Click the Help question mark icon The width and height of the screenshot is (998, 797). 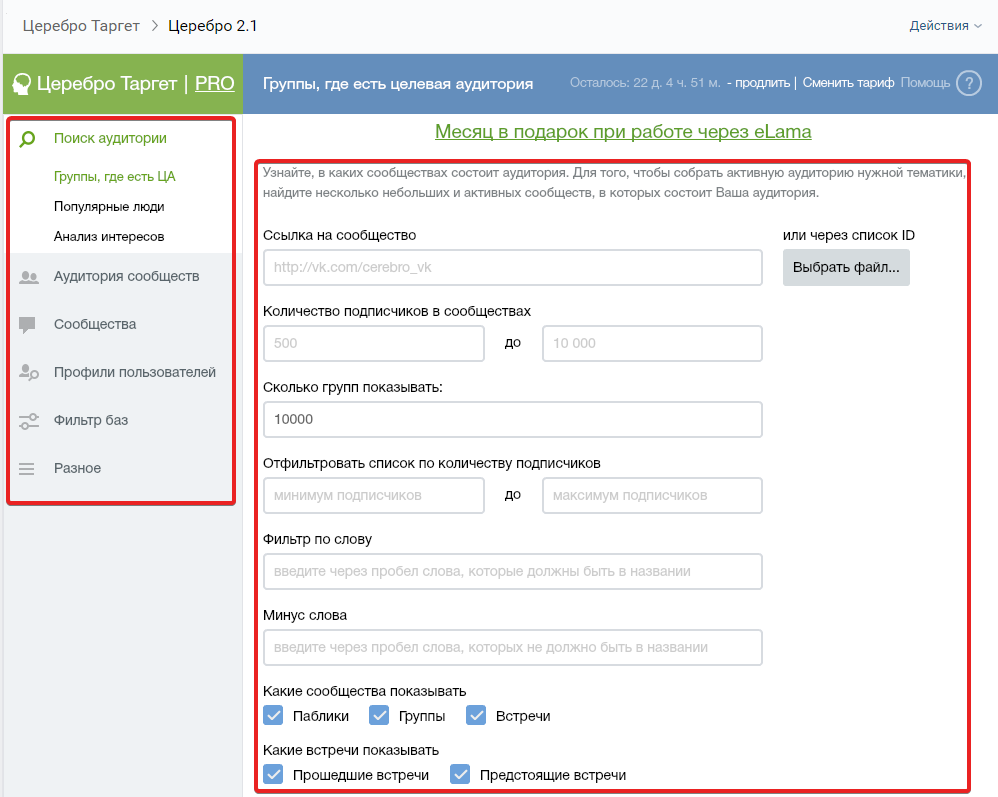pos(969,83)
